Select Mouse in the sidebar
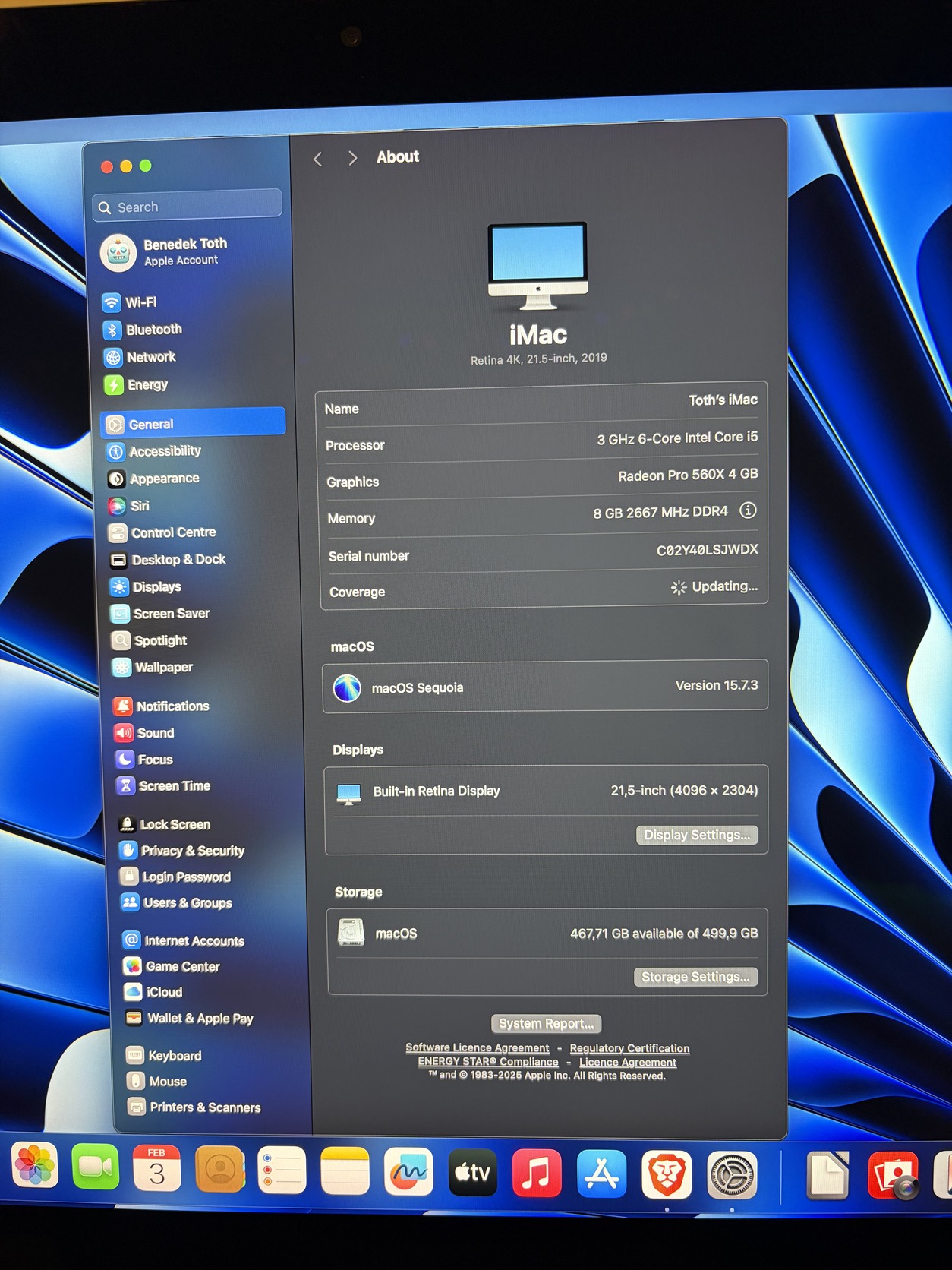 pos(157,1081)
